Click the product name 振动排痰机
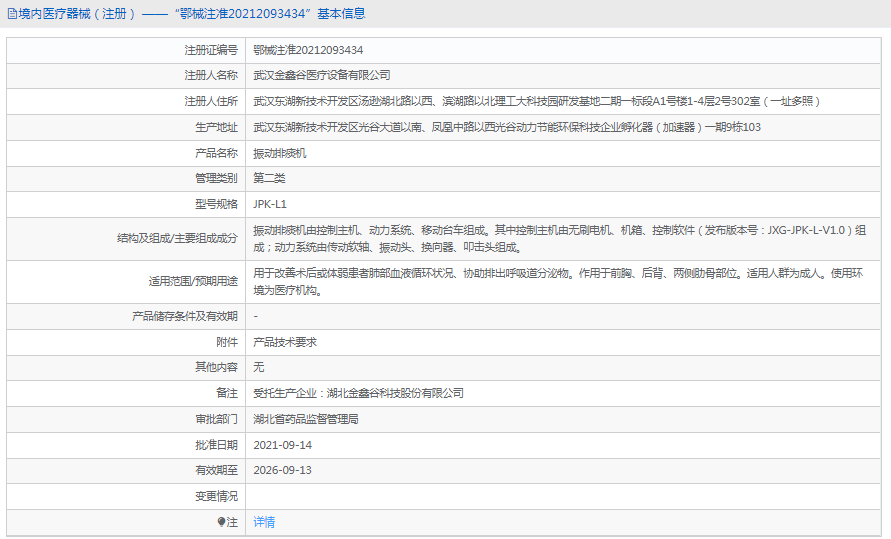The width and height of the screenshot is (891, 539). coord(280,153)
